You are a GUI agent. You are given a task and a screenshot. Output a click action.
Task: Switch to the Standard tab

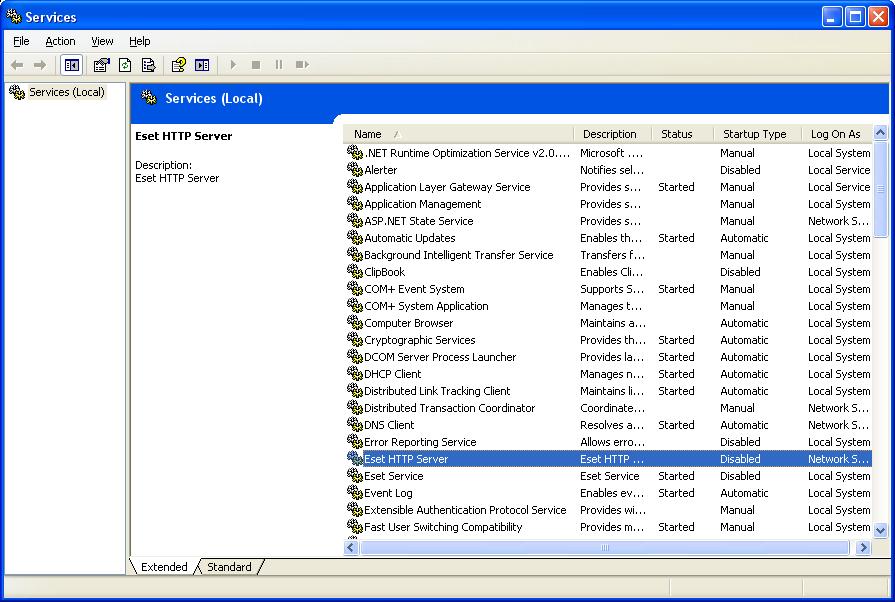click(x=229, y=567)
